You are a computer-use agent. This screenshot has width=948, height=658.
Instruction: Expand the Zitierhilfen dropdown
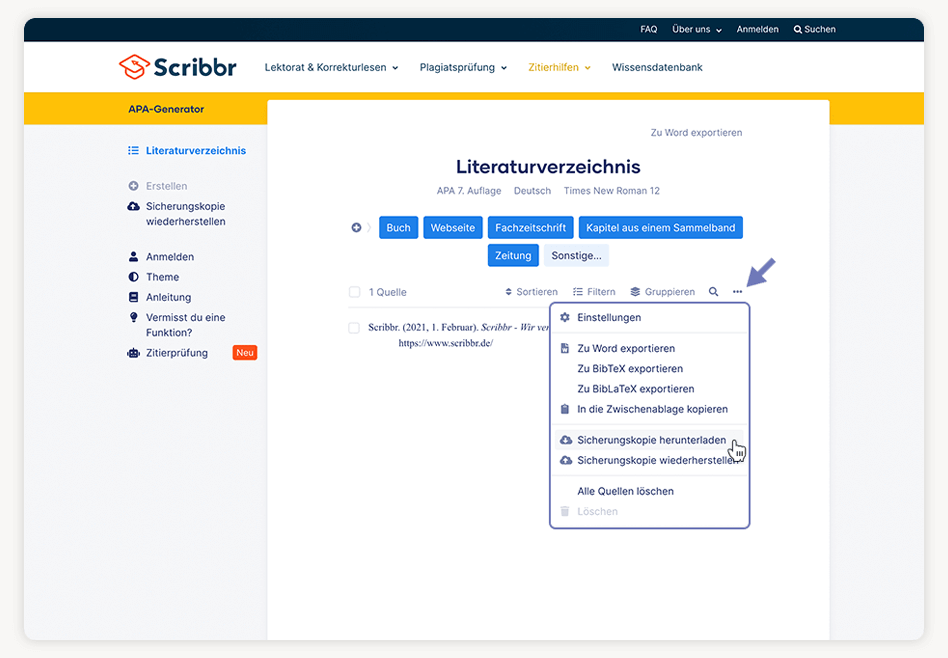click(559, 68)
